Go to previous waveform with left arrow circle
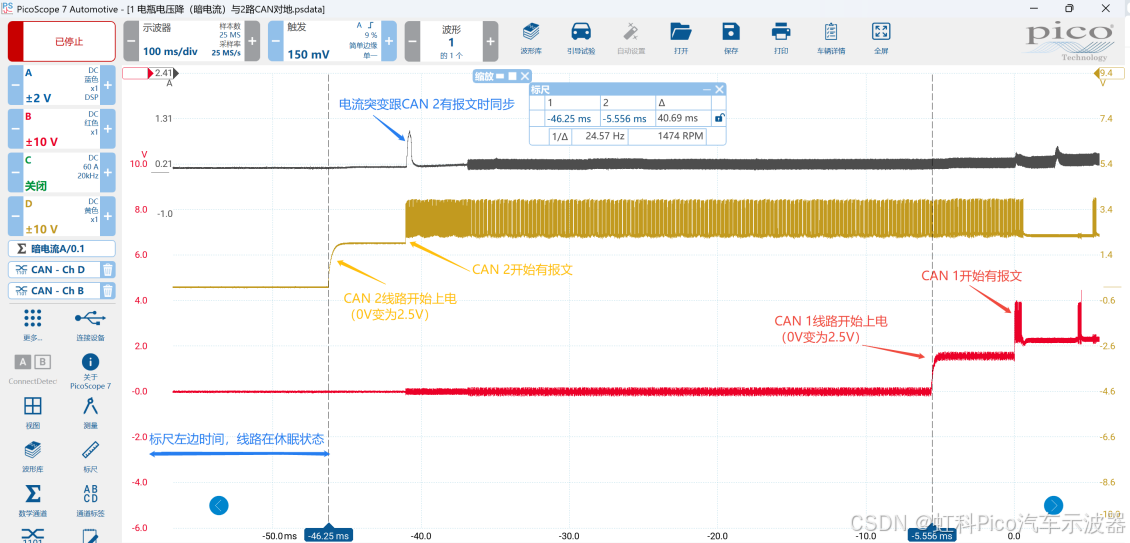1130x543 pixels. tap(219, 506)
